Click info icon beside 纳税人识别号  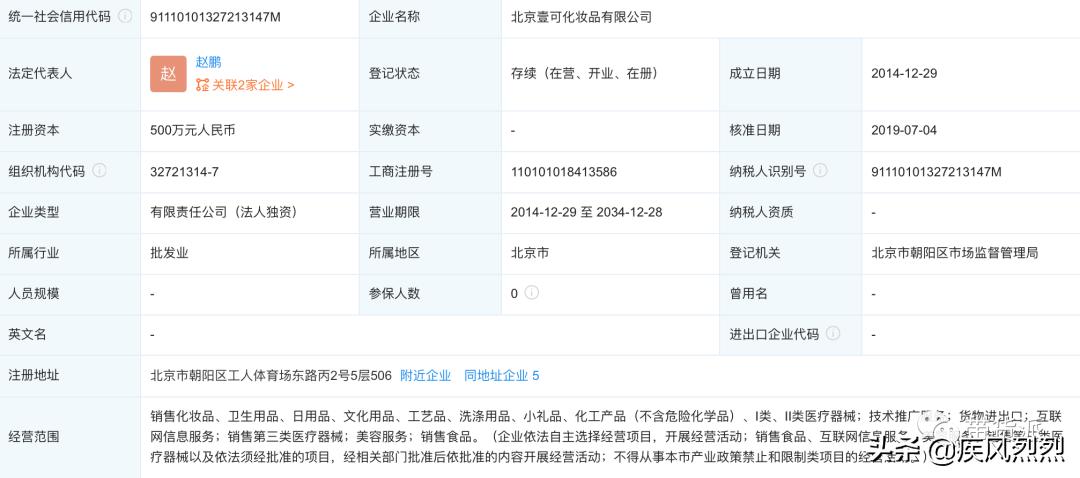pos(820,171)
